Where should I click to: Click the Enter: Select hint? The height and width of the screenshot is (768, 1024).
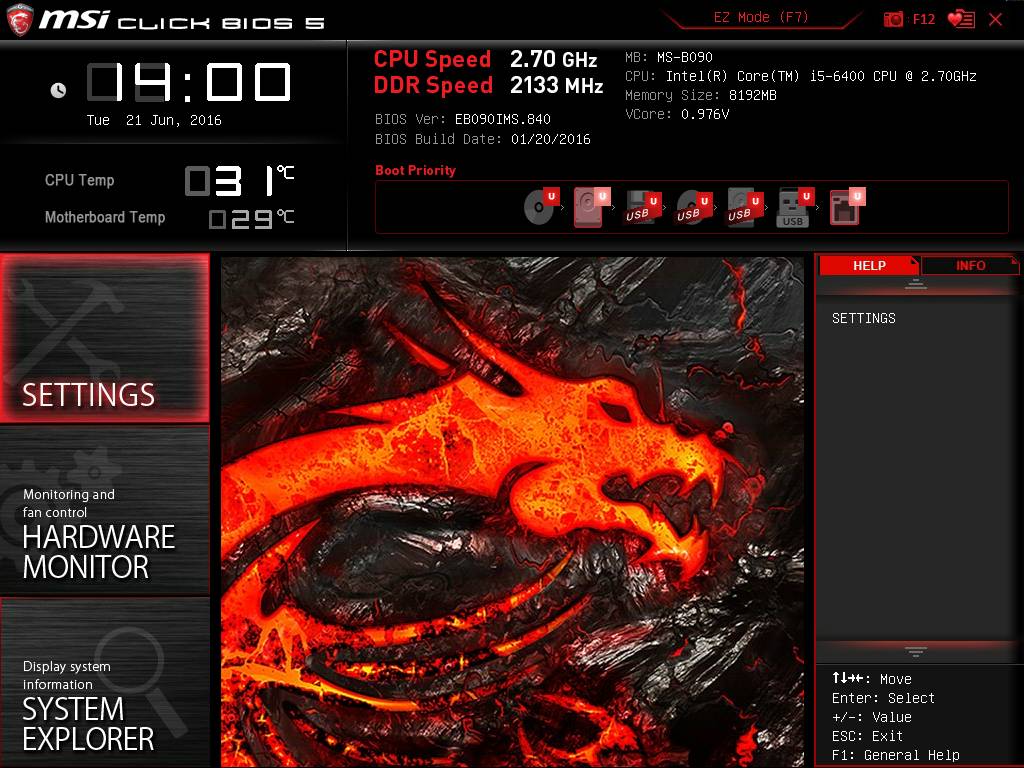point(883,698)
